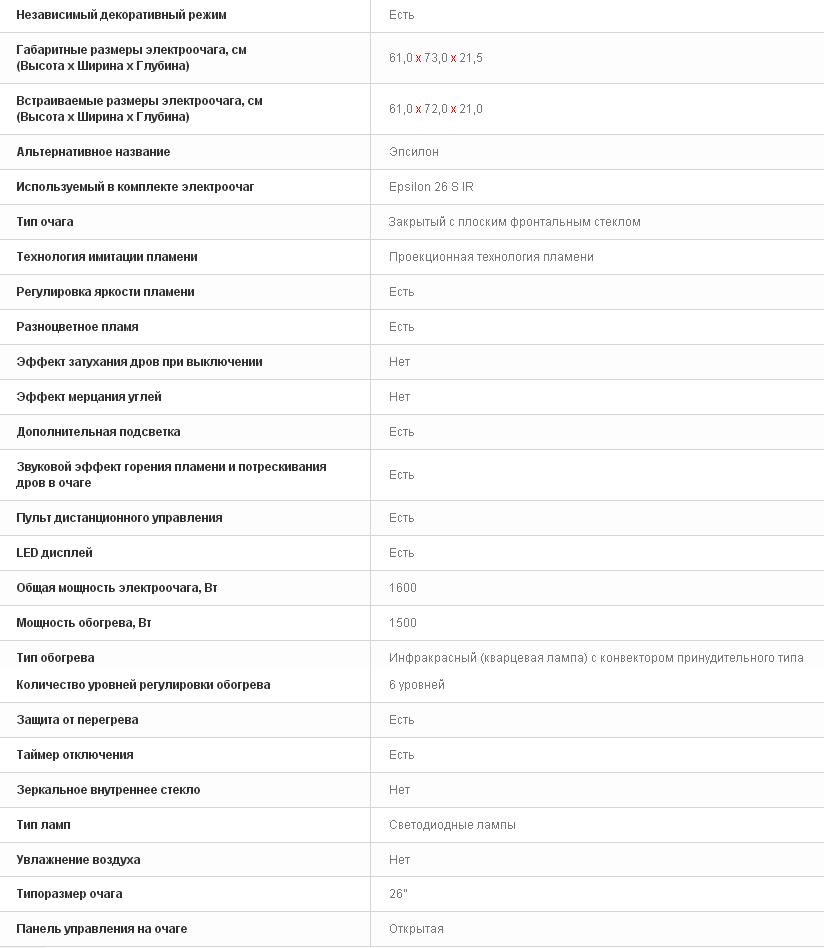The image size is (824, 948).
Task: Click 'Пульт дистанционного управления' label
Action: 119,518
